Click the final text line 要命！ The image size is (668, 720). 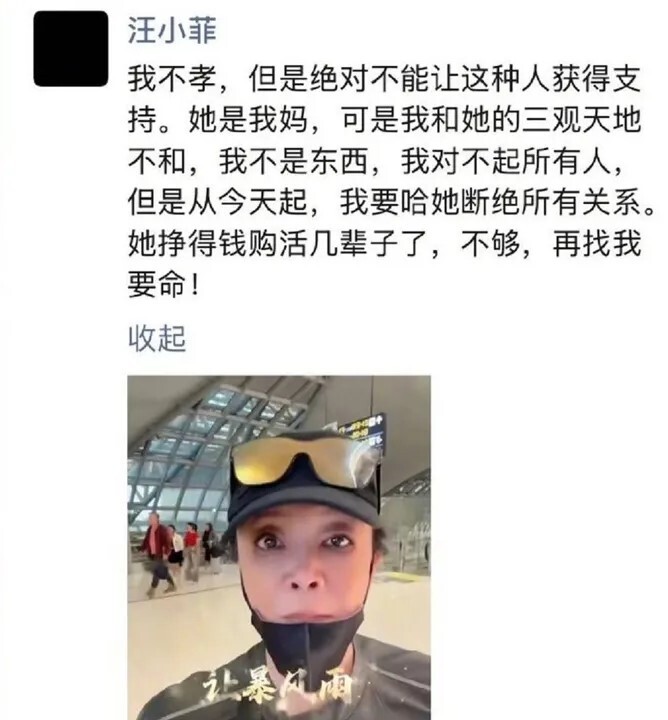click(164, 285)
